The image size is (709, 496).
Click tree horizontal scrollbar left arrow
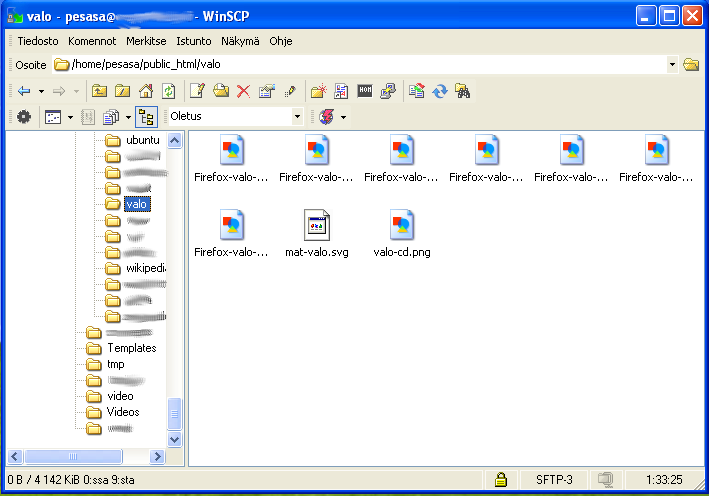[x=15, y=457]
